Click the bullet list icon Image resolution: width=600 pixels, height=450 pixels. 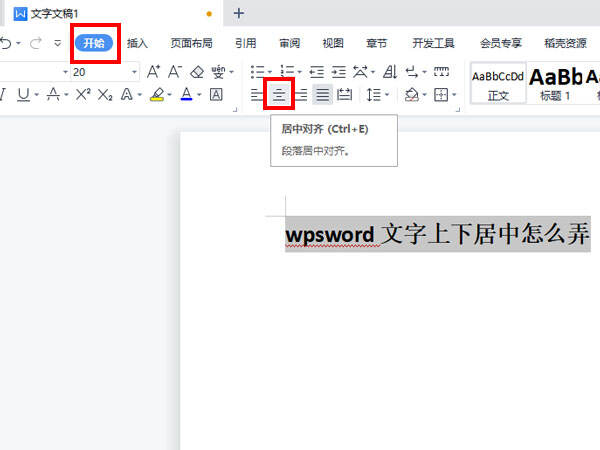[x=258, y=72]
